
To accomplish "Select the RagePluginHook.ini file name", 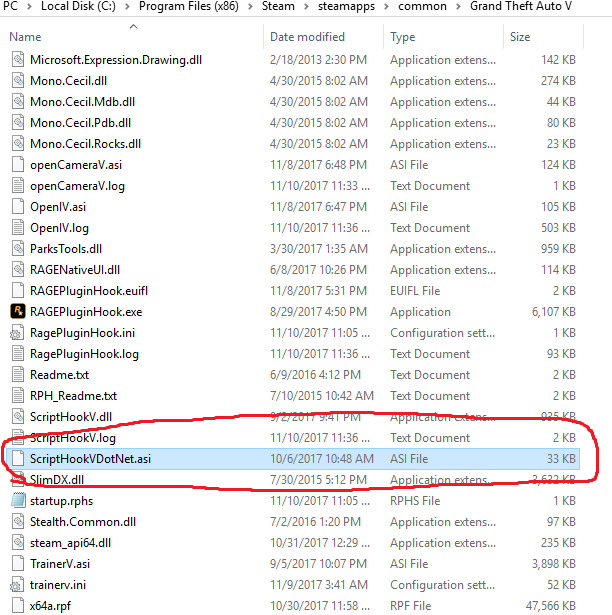I will point(82,333).
